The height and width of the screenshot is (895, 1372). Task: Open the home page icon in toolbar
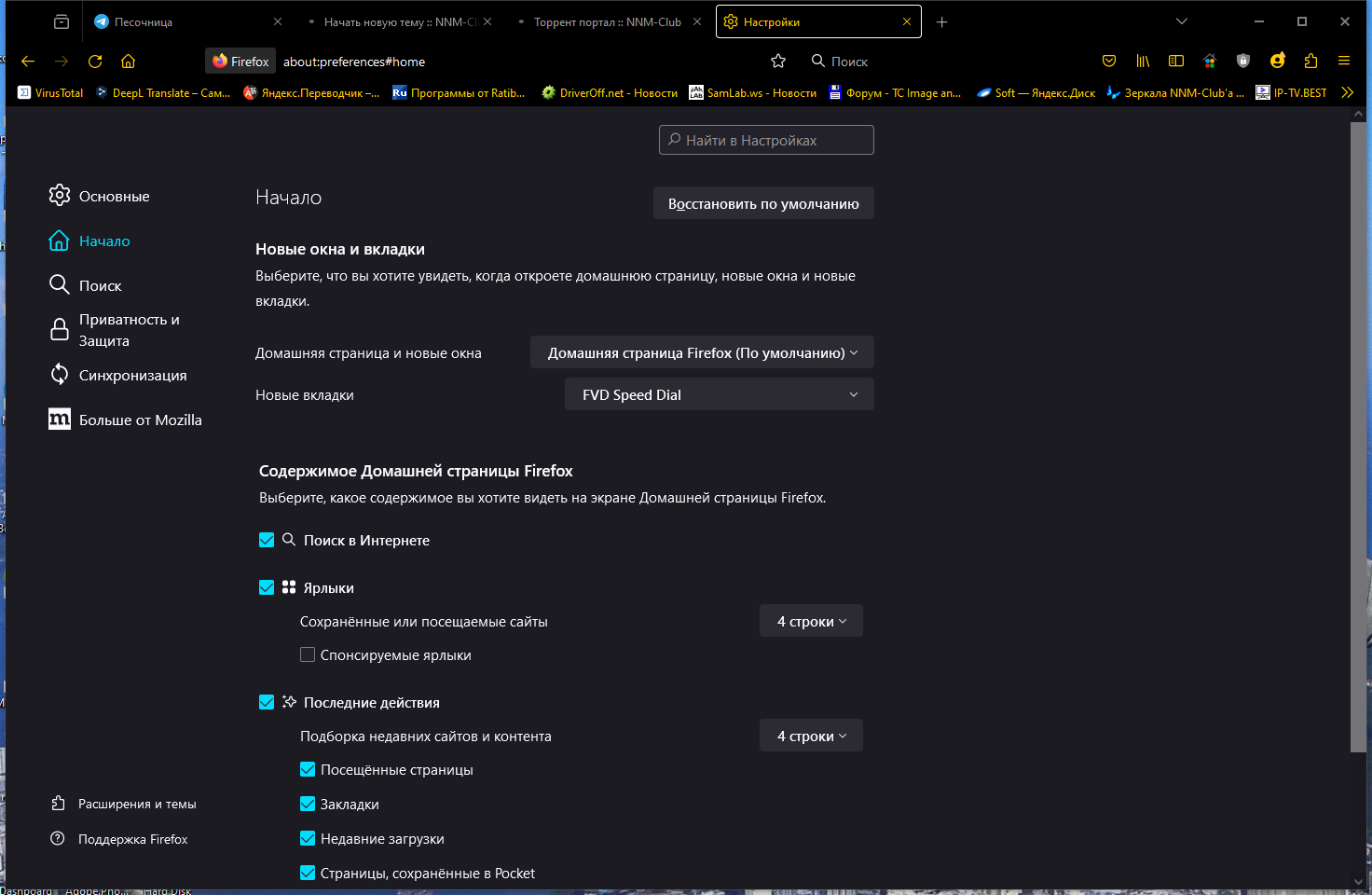129,62
